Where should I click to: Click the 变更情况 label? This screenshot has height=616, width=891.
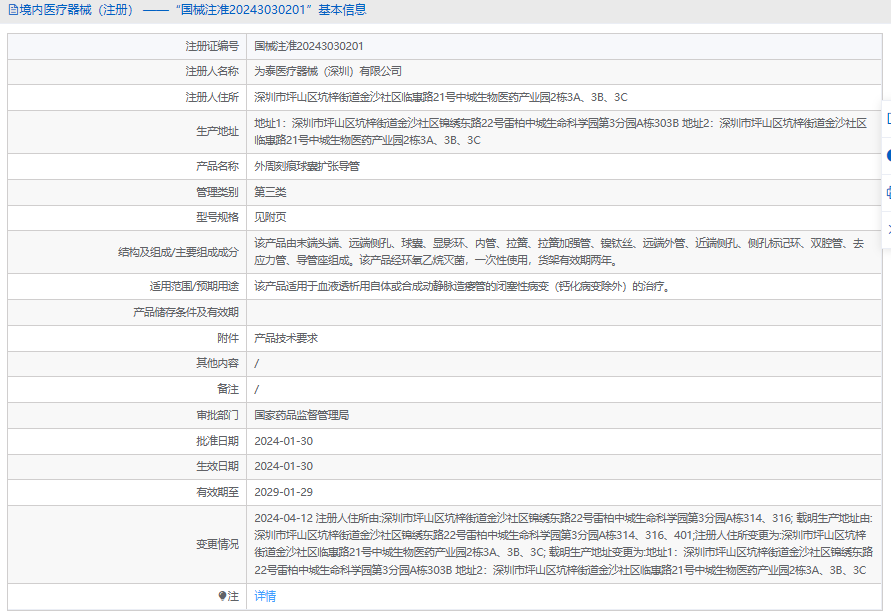pos(218,544)
